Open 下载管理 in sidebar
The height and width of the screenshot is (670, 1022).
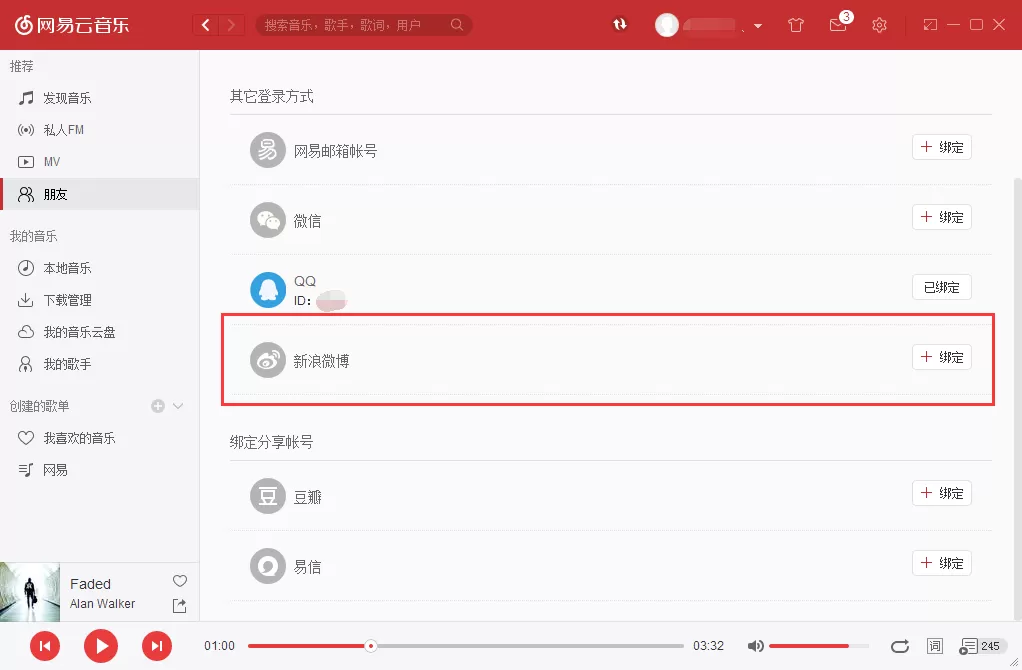tap(100, 300)
